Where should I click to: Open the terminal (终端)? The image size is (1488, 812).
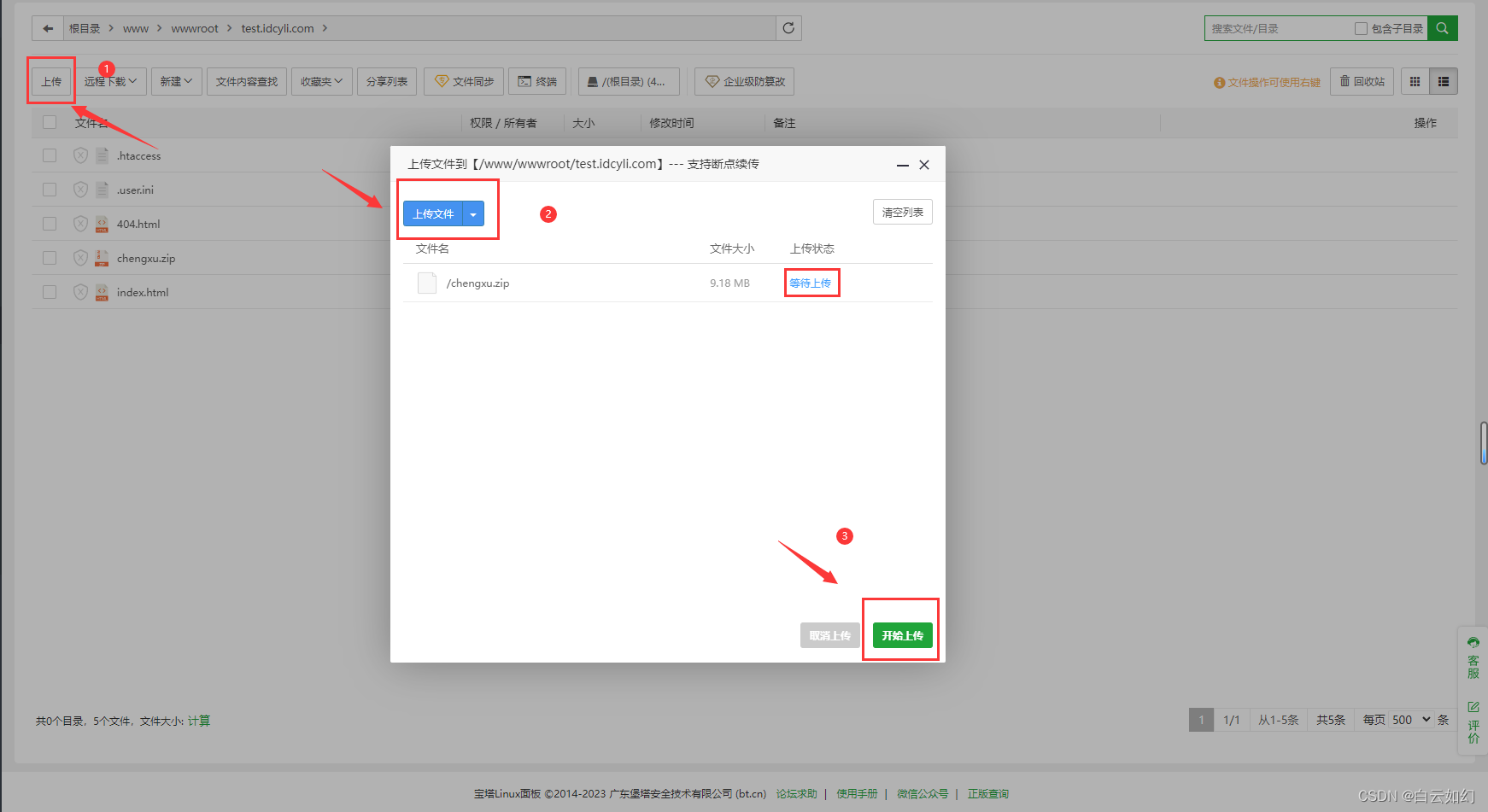pyautogui.click(x=538, y=81)
